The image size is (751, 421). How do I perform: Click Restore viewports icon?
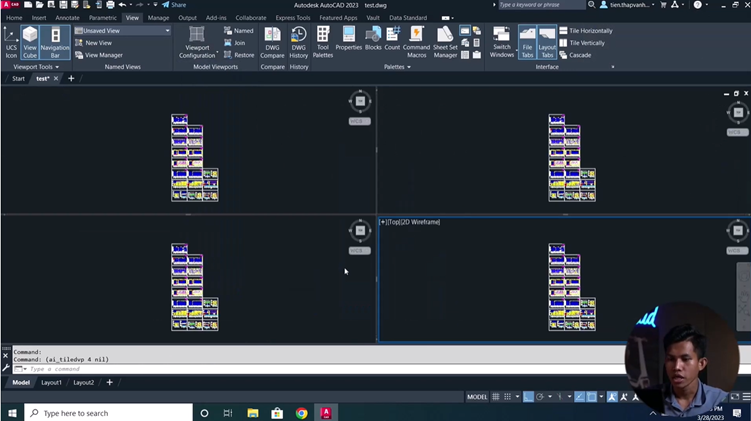pyautogui.click(x=228, y=55)
